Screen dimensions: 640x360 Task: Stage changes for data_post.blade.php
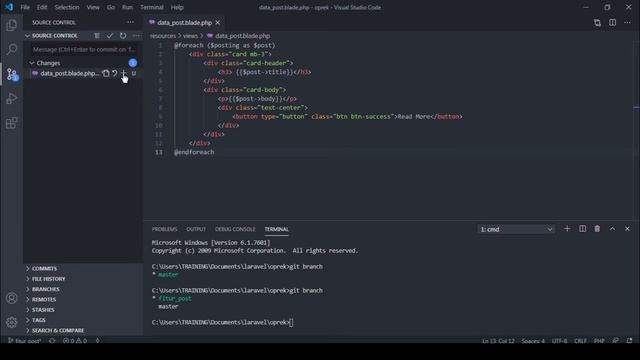click(x=124, y=73)
